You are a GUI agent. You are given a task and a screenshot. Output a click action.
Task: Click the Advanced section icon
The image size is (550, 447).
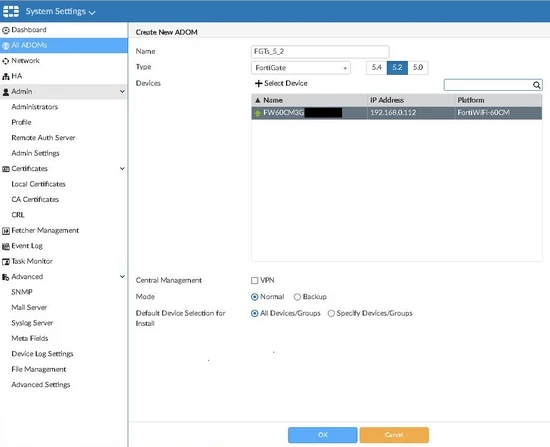point(6,277)
